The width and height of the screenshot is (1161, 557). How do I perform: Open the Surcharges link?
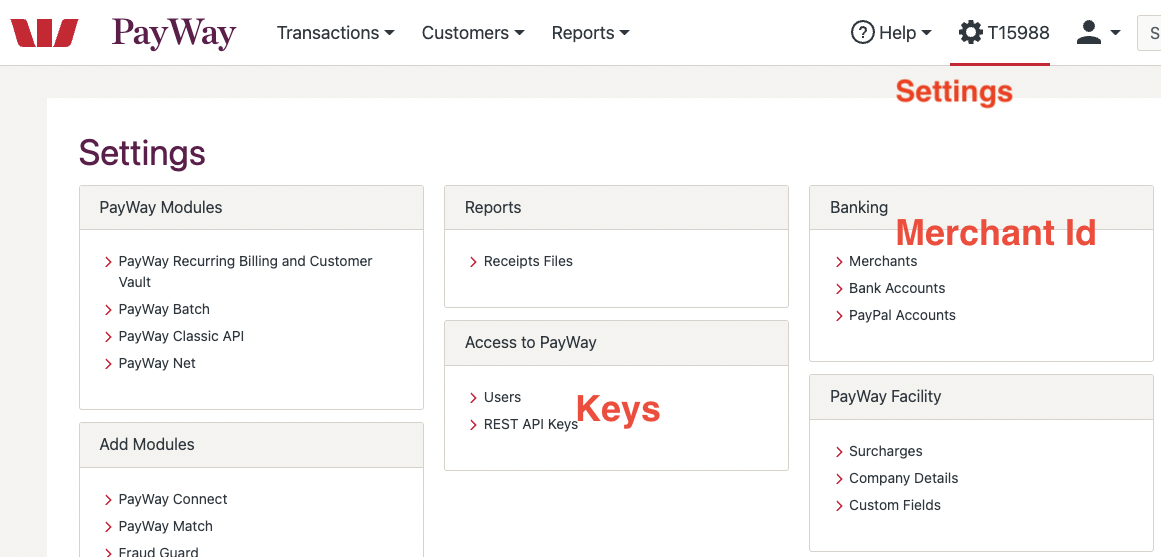coord(886,451)
